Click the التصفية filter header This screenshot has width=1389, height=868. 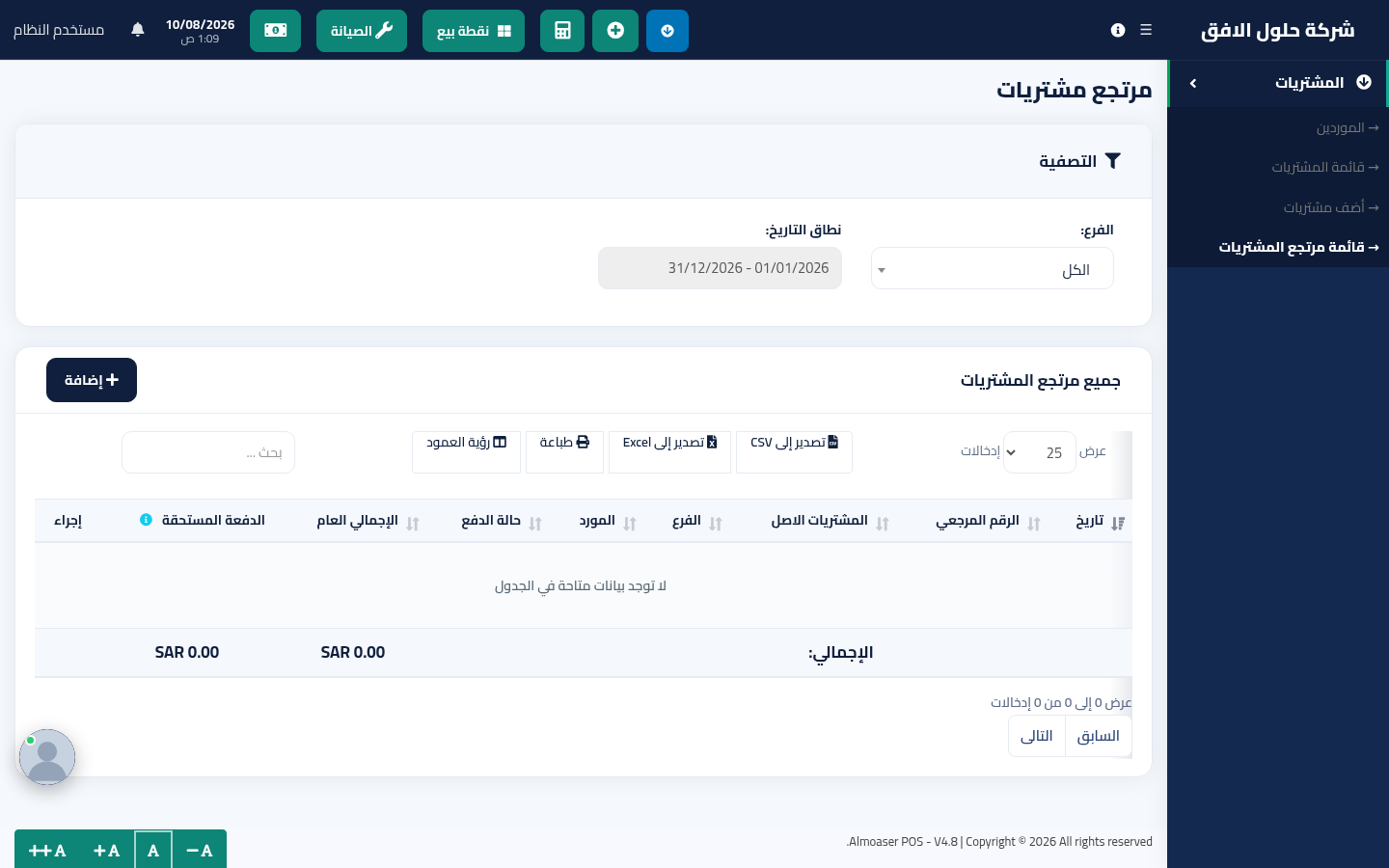point(1079,161)
